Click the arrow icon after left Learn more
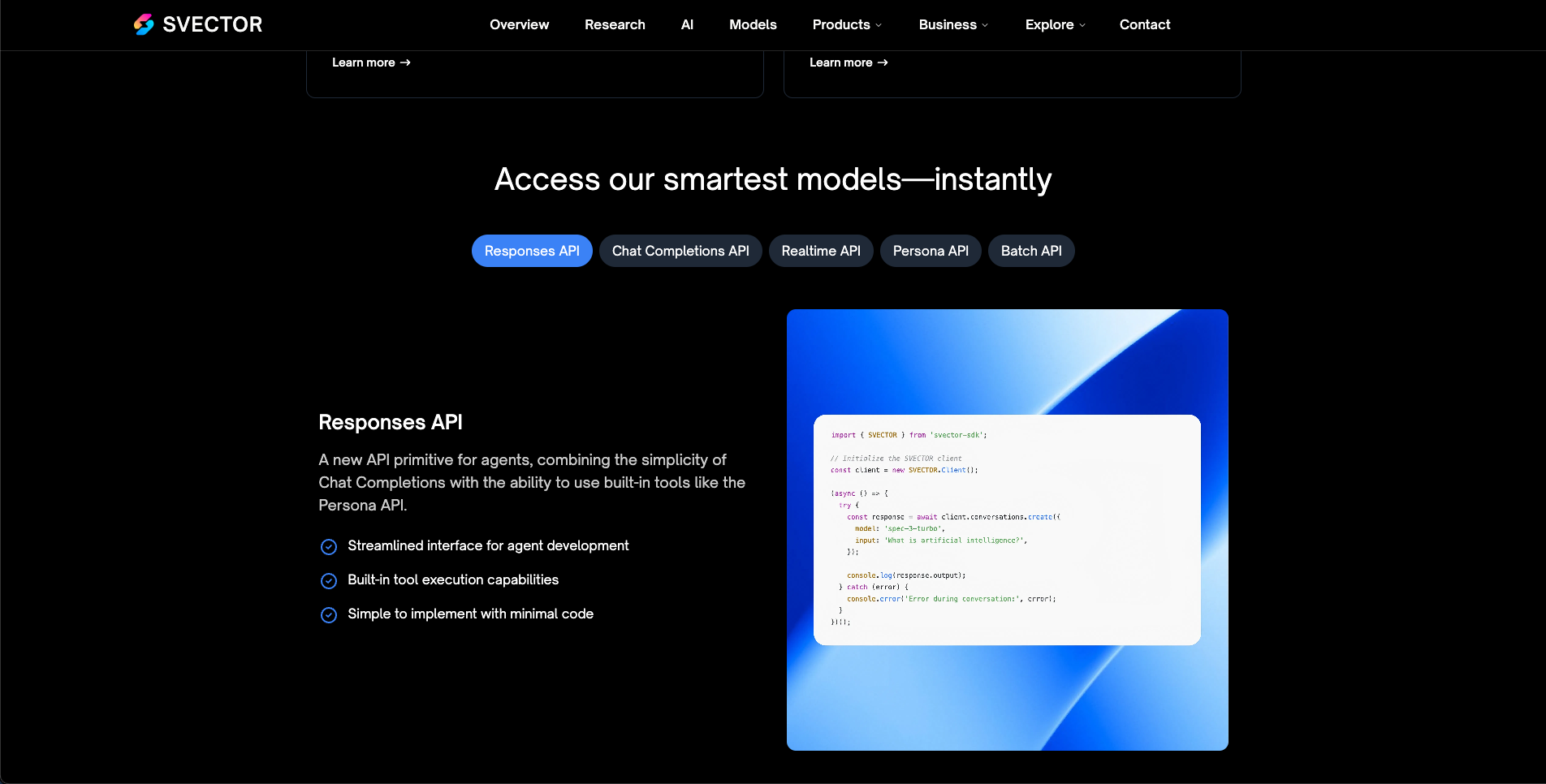The image size is (1546, 784). [x=405, y=62]
